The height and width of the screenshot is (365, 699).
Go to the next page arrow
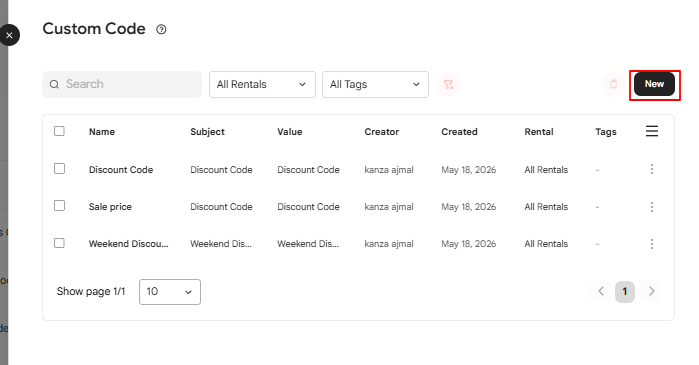[x=651, y=291]
